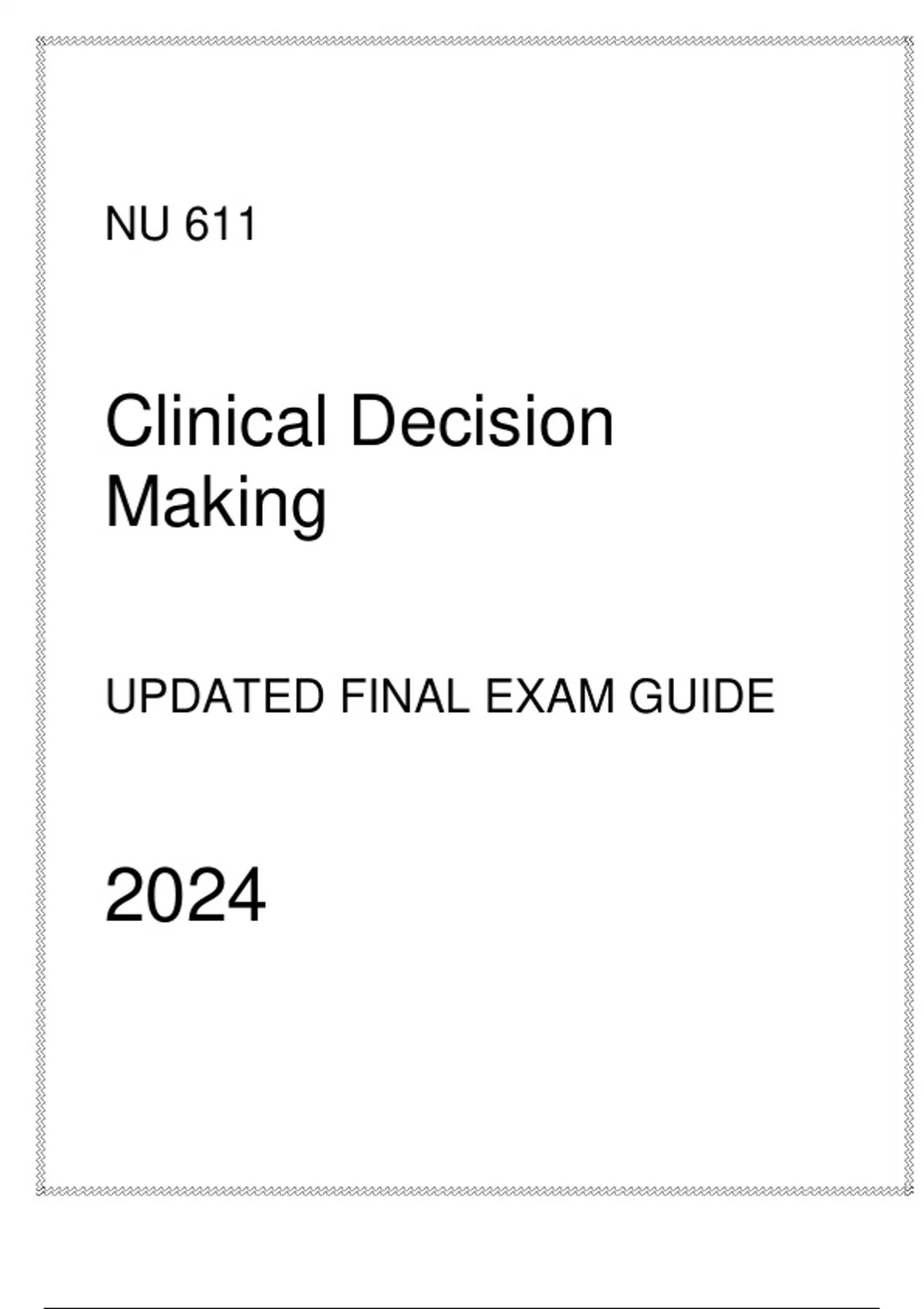The width and height of the screenshot is (924, 1309).
Task: Click the horizontal line below the page border
Action: [462, 1307]
